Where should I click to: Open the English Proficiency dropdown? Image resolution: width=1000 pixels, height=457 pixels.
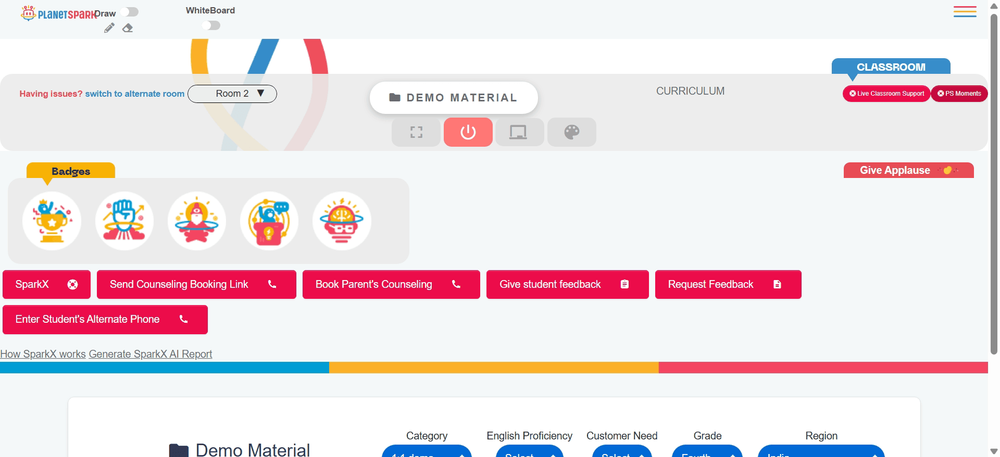tap(529, 451)
